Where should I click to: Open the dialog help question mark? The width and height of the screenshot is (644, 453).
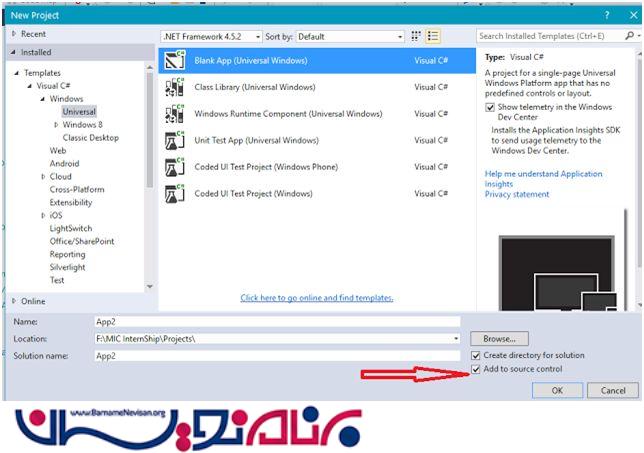coord(607,15)
